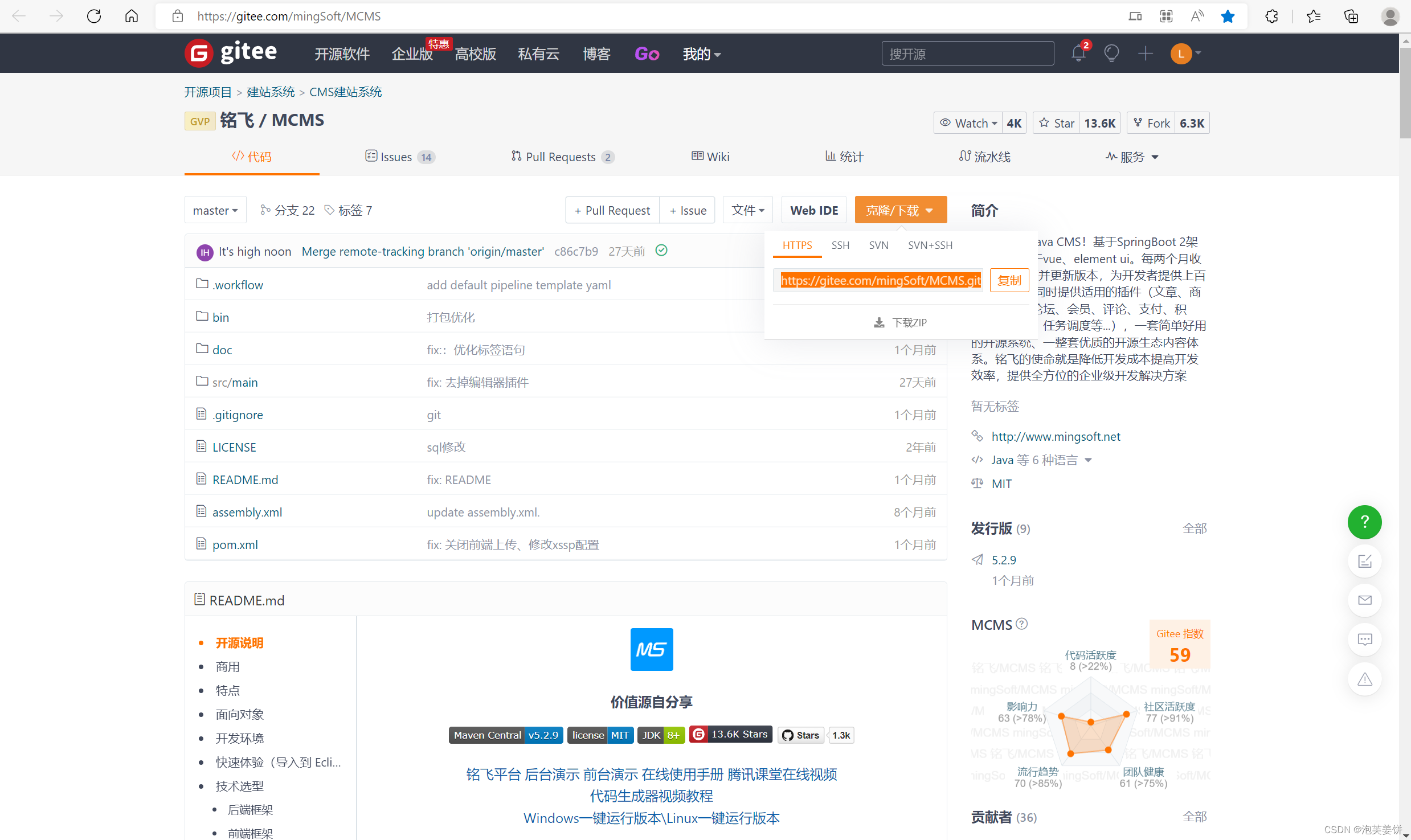This screenshot has height=840, width=1411.
Task: Expand the 文件 dropdown
Action: pyautogui.click(x=747, y=210)
